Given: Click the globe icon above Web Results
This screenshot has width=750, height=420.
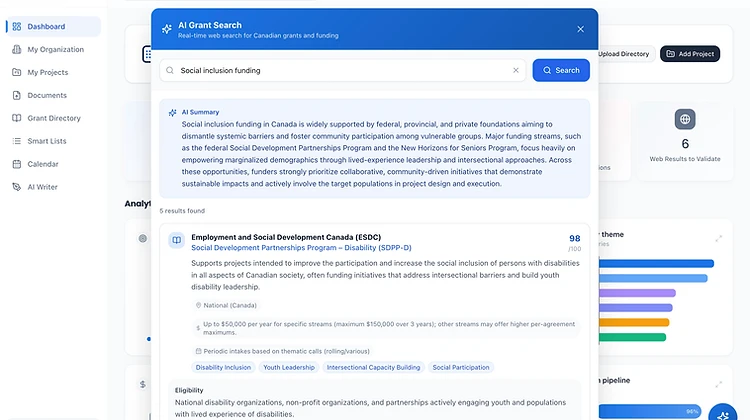Looking at the screenshot, I should pos(685,119).
